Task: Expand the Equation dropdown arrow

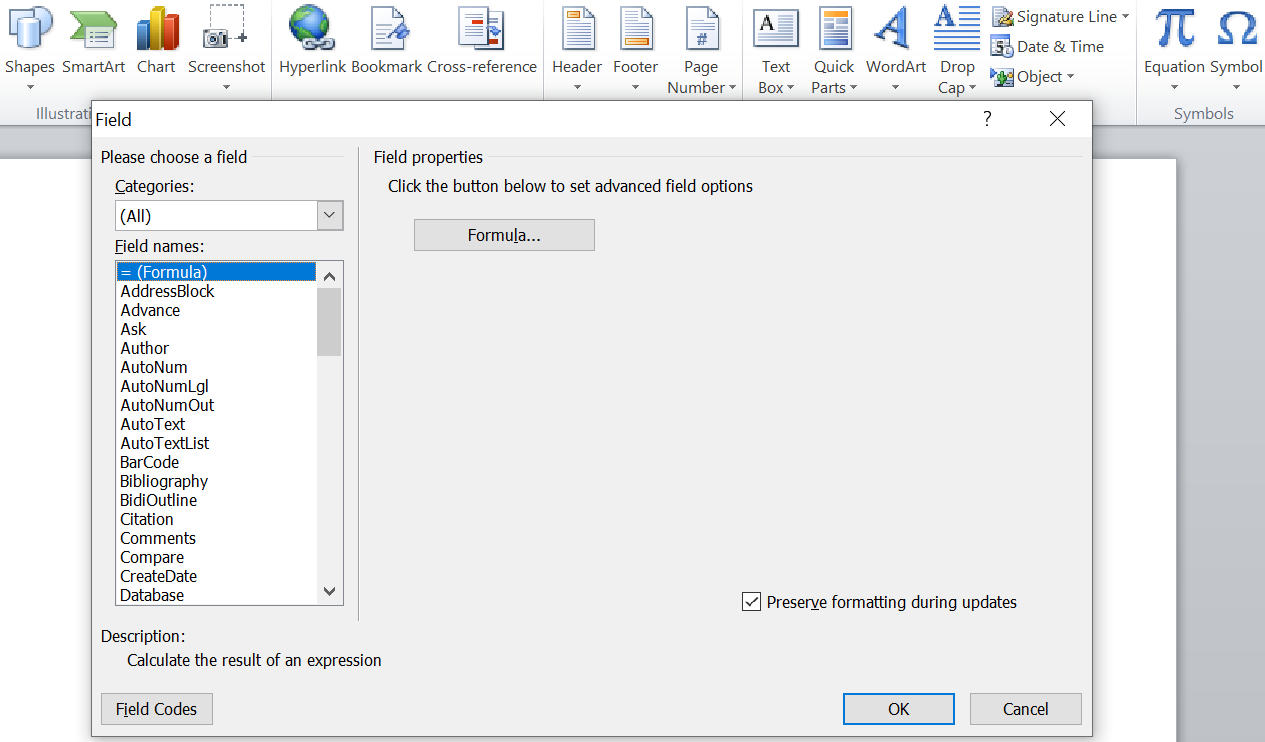Action: point(1175,87)
